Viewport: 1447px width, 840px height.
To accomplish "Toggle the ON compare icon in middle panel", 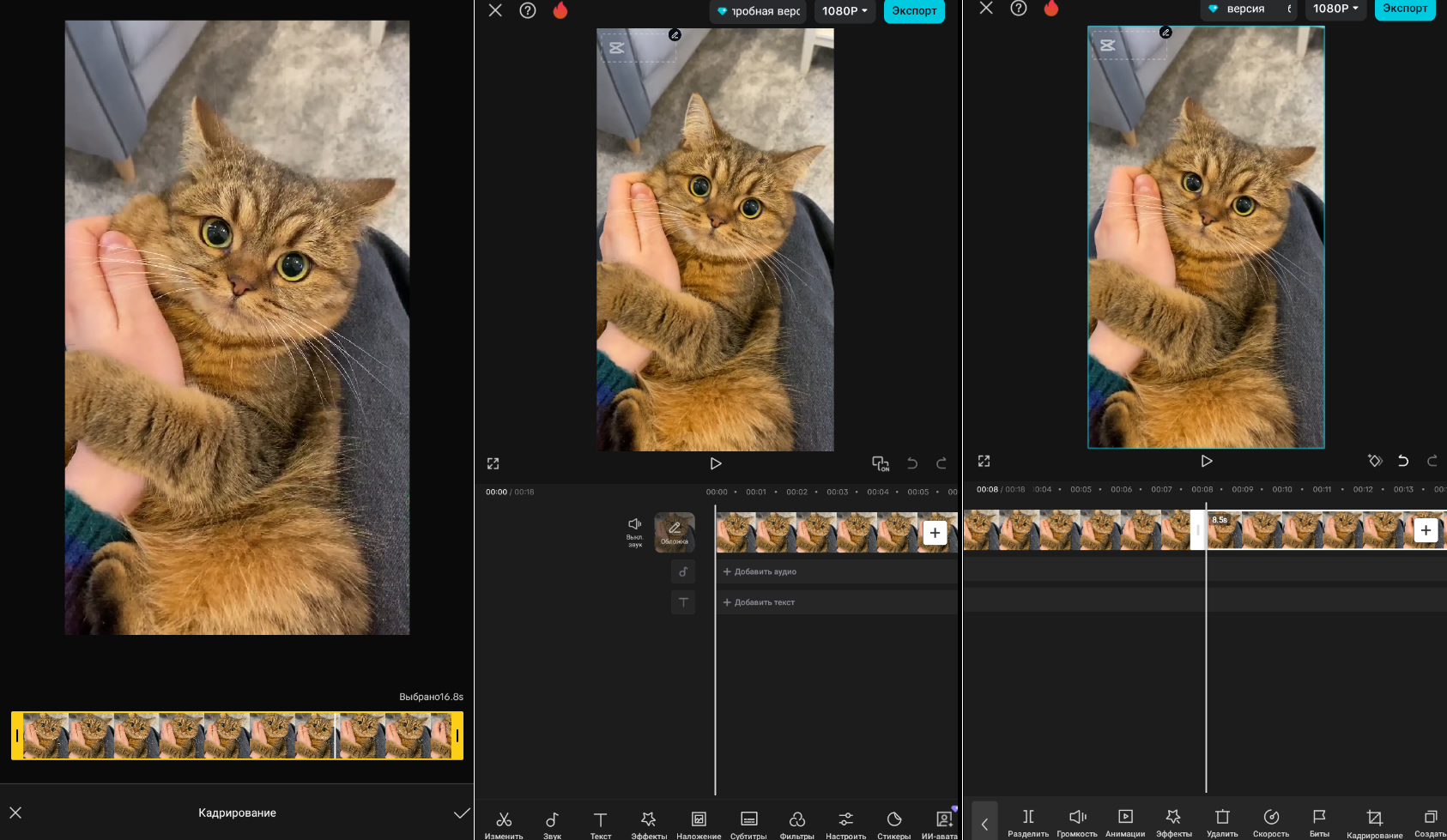I will pos(881,463).
